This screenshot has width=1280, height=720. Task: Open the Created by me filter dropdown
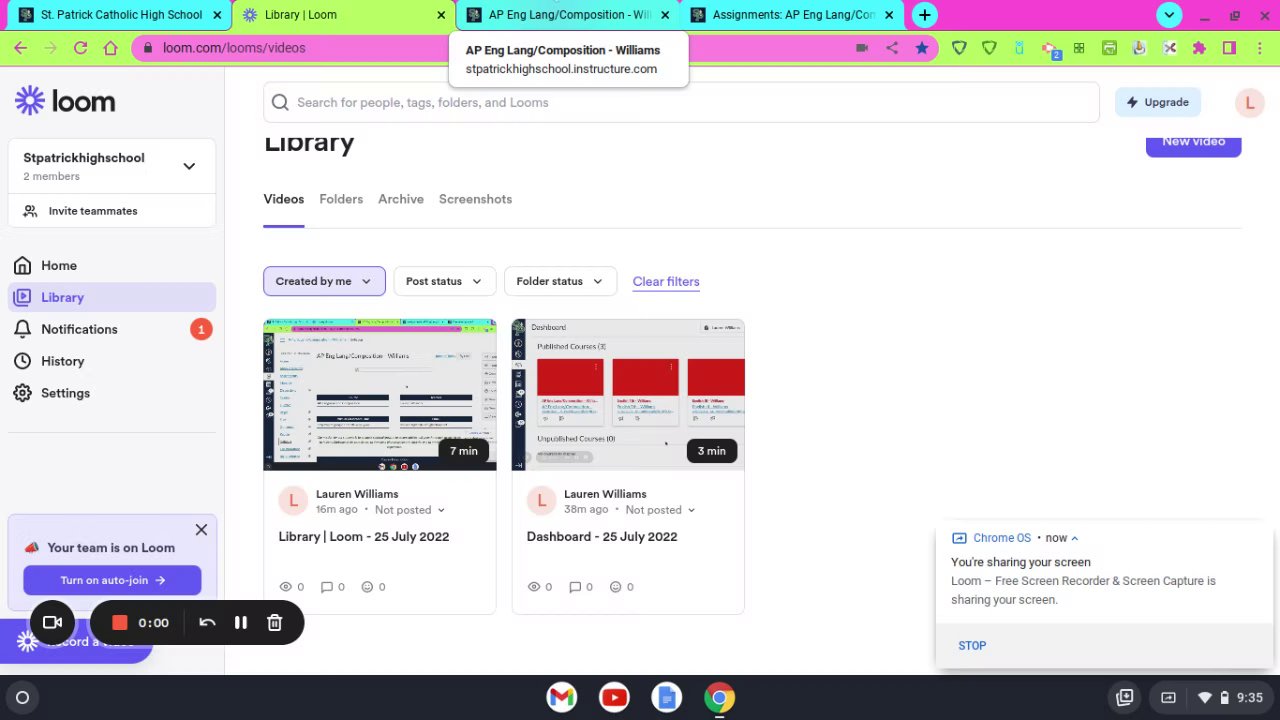pos(324,281)
